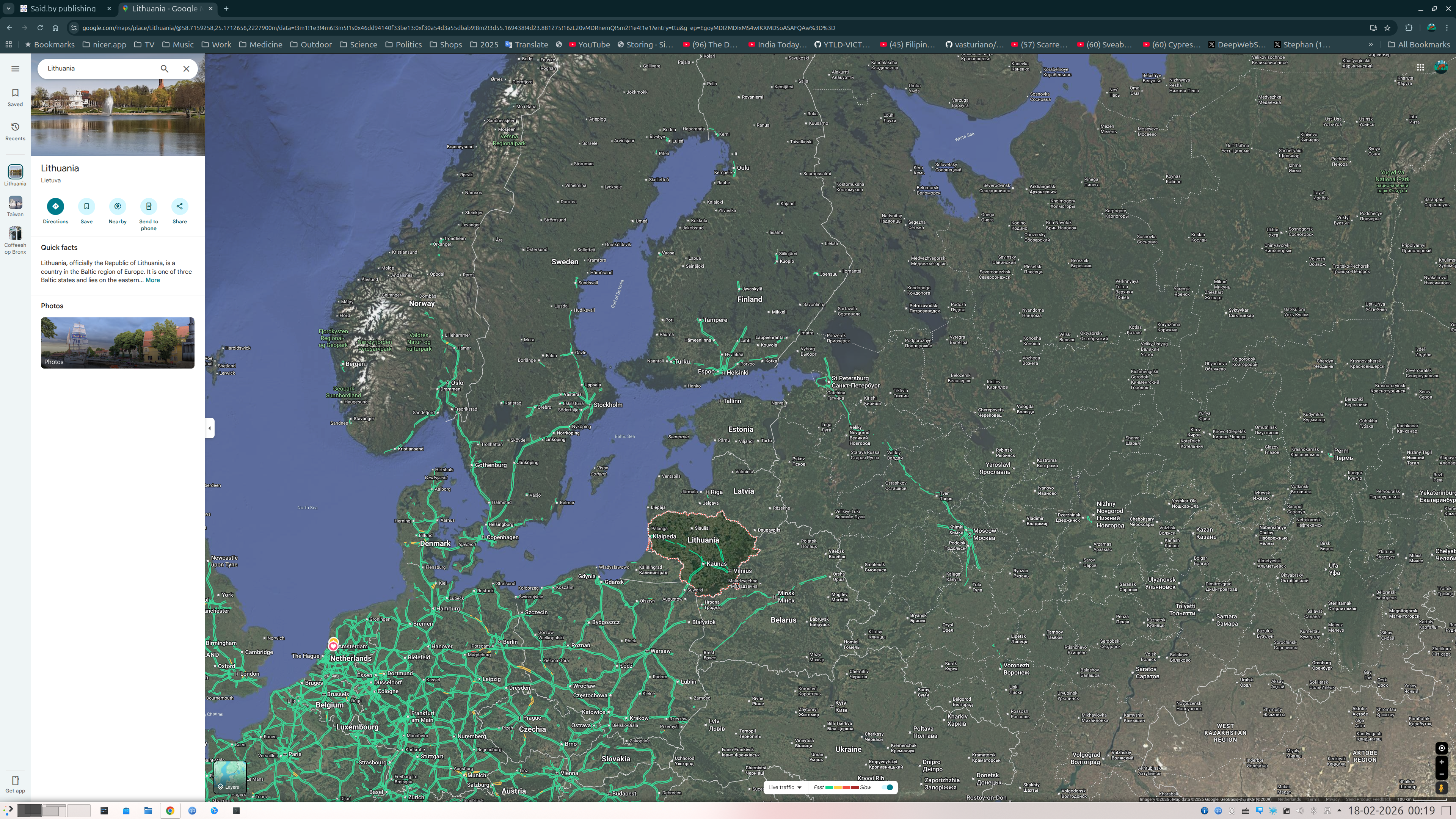Click the Send to phone icon
1456x819 pixels.
coord(149,206)
